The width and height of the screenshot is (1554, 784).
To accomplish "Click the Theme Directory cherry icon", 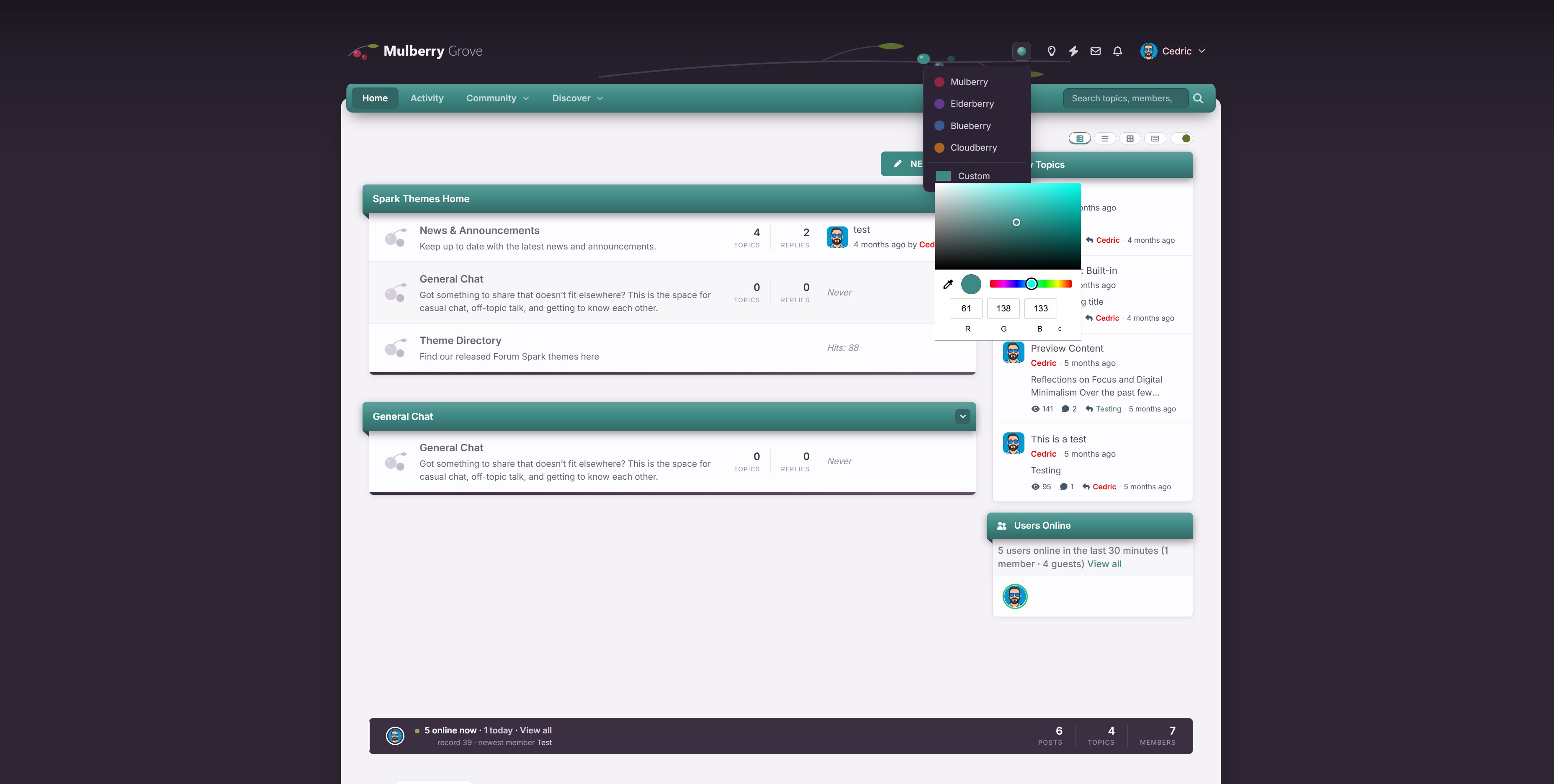I will tap(395, 347).
